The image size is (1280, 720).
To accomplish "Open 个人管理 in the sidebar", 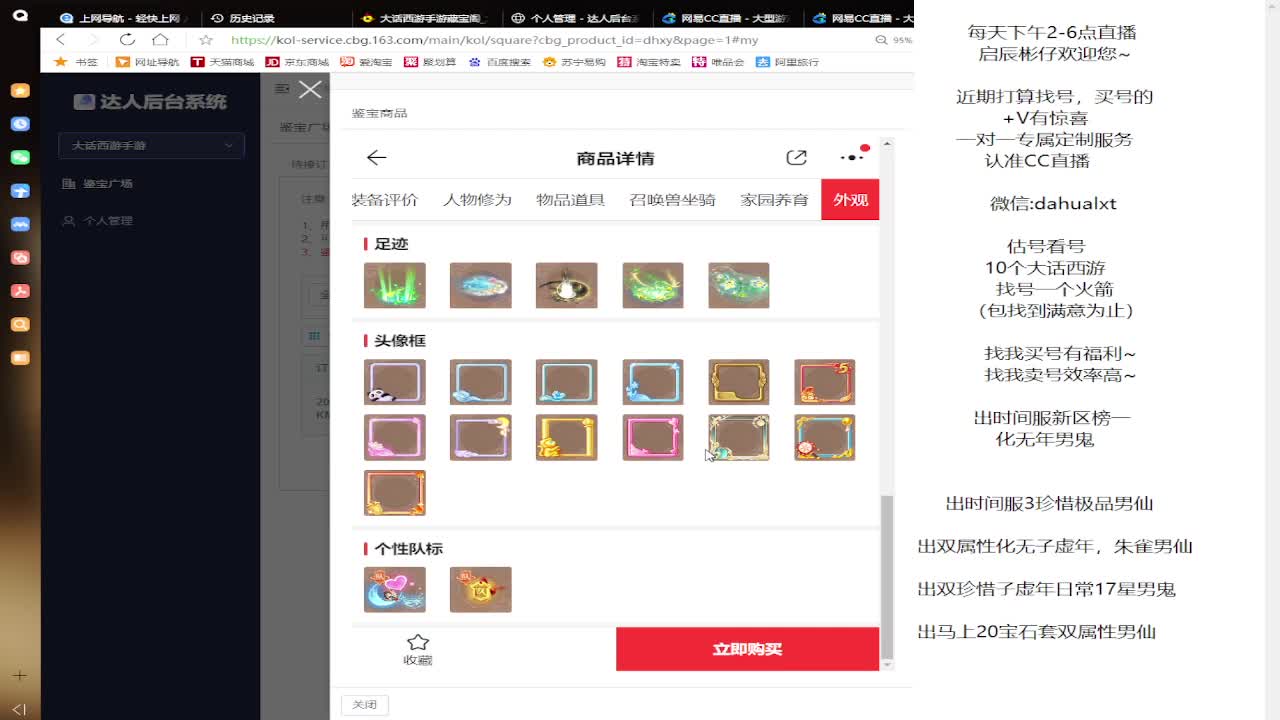I will [98, 220].
